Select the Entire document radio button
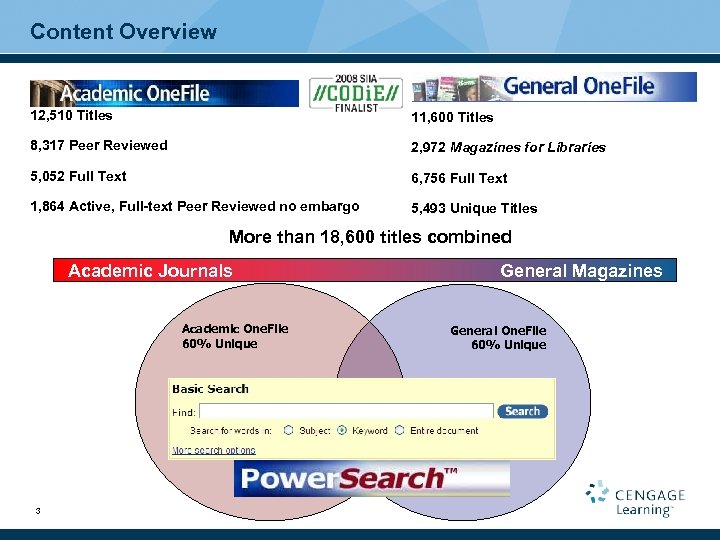 click(399, 430)
